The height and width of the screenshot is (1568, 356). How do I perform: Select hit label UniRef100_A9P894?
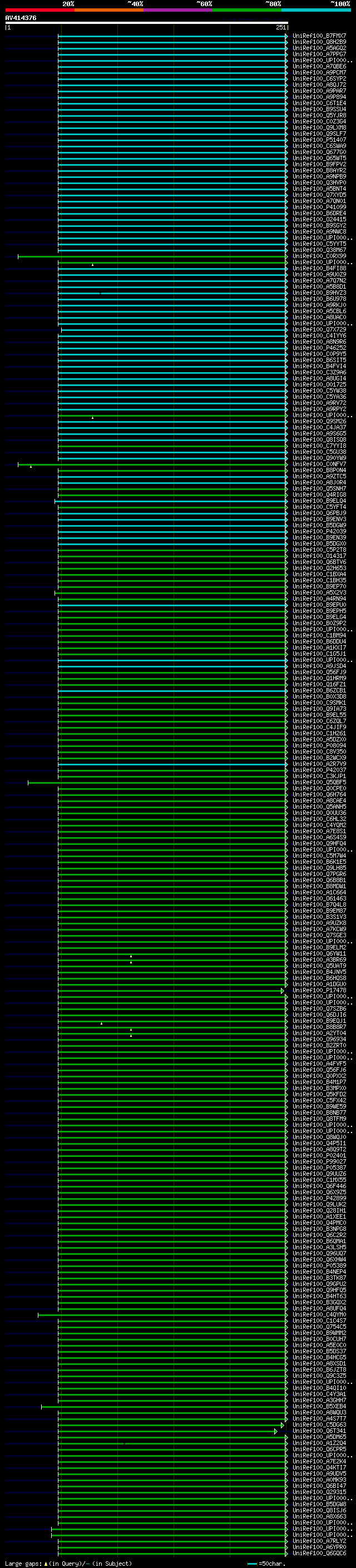(319, 97)
